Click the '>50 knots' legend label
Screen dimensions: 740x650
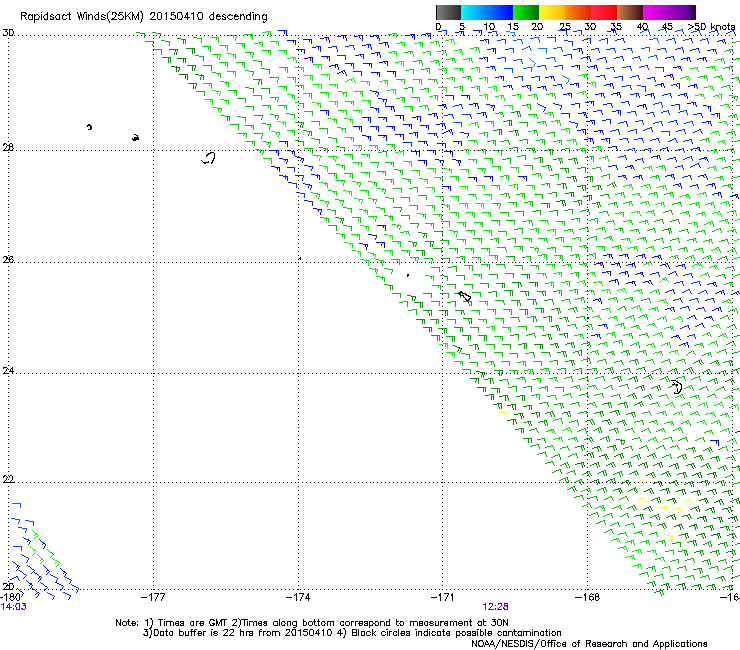pos(711,26)
